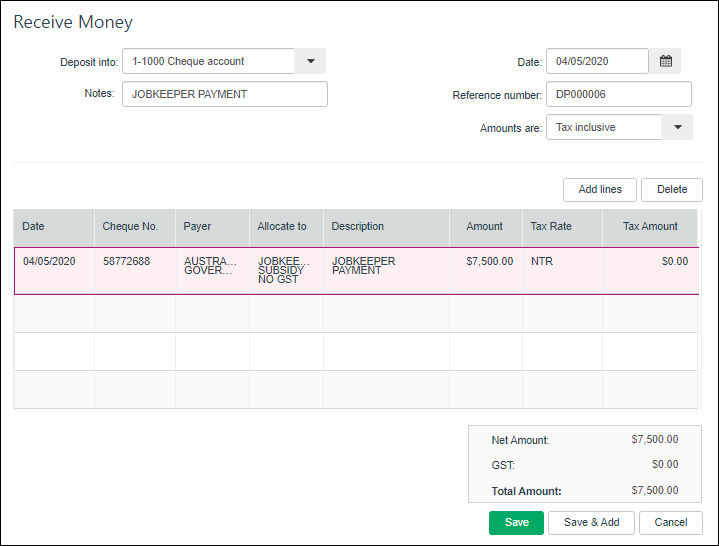Select the Payer cell in first row
The height and width of the screenshot is (546, 719).
coord(212,269)
